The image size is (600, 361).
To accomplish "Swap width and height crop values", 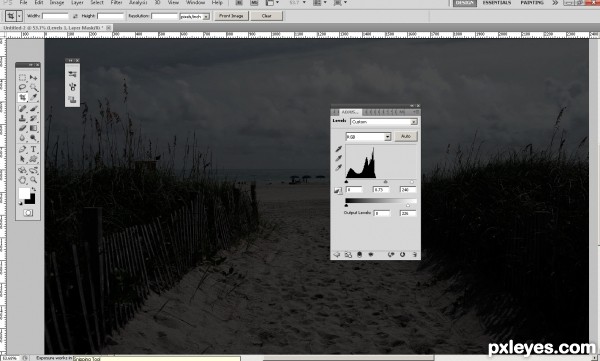I will point(75,16).
